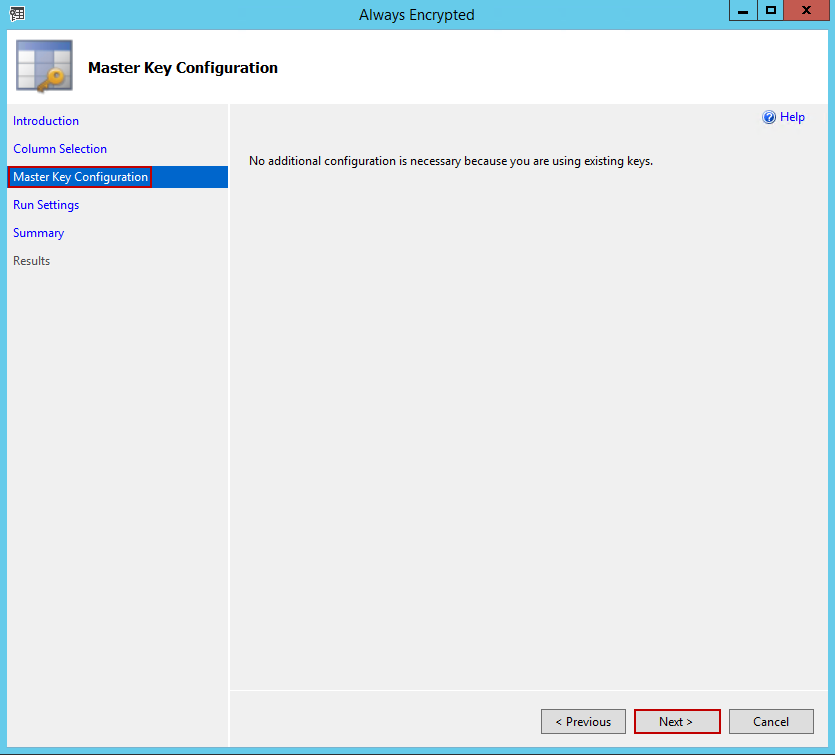Minimize the Always Encrypted window
Image resolution: width=835 pixels, height=755 pixels.
(743, 11)
